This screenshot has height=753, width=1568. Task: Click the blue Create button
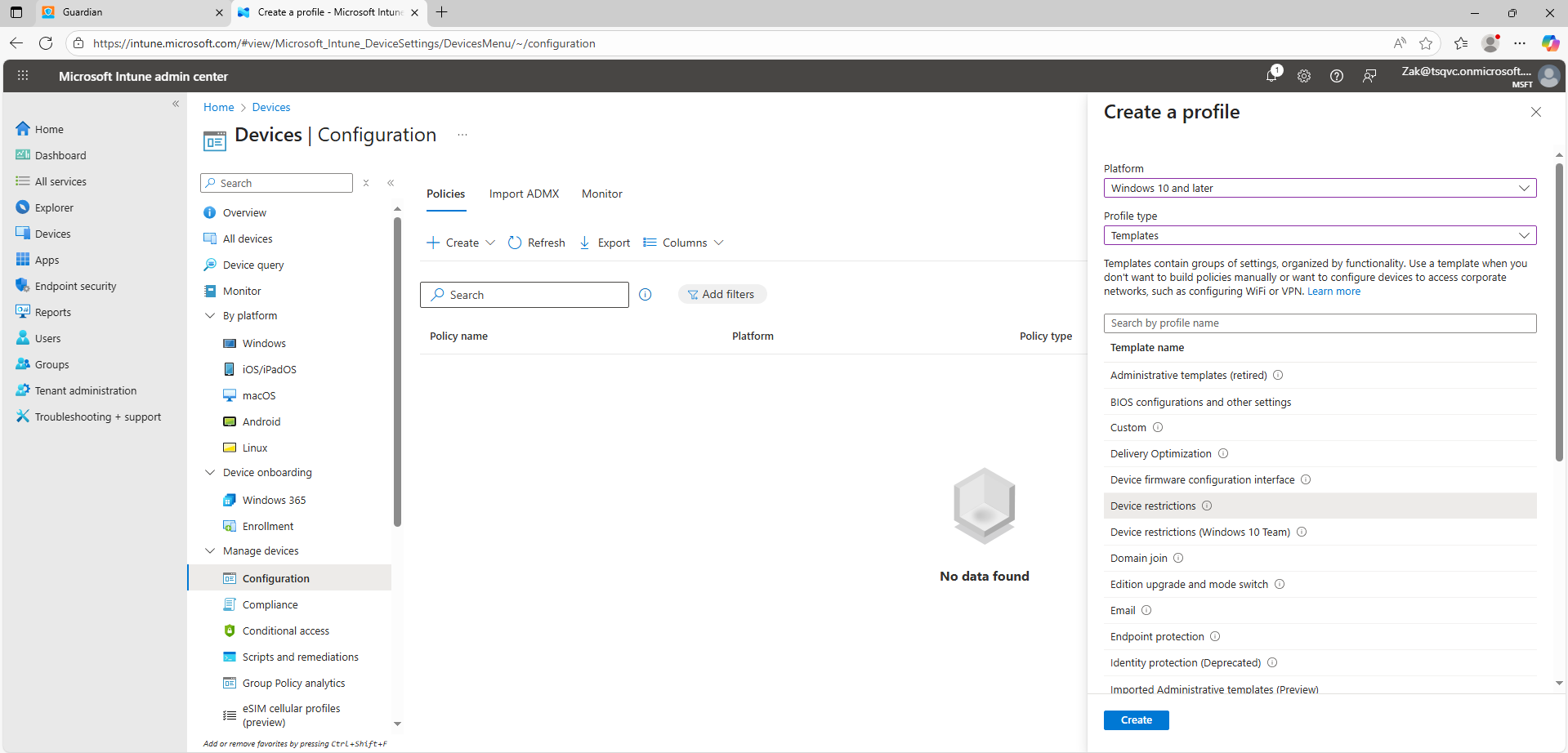1136,720
